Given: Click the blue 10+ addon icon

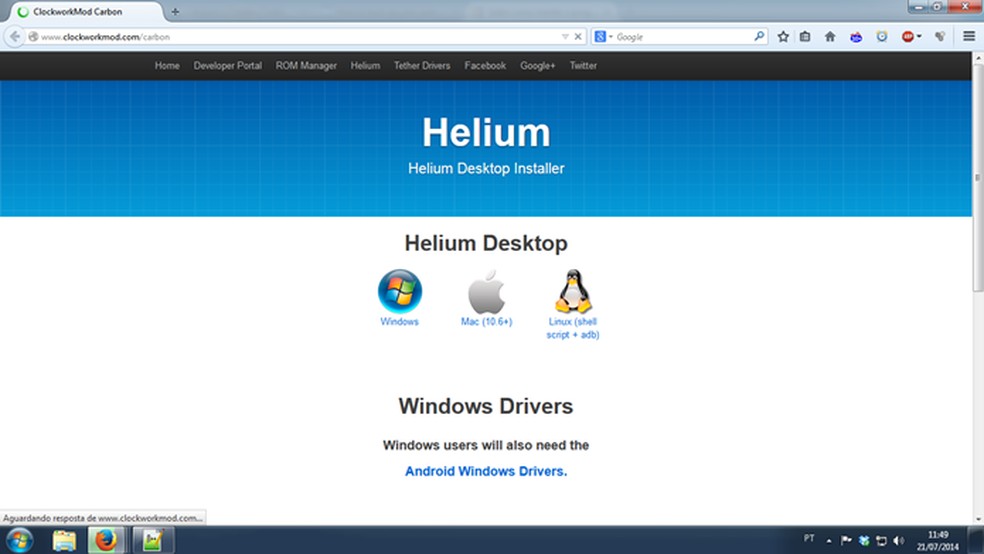Looking at the screenshot, I should (856, 37).
